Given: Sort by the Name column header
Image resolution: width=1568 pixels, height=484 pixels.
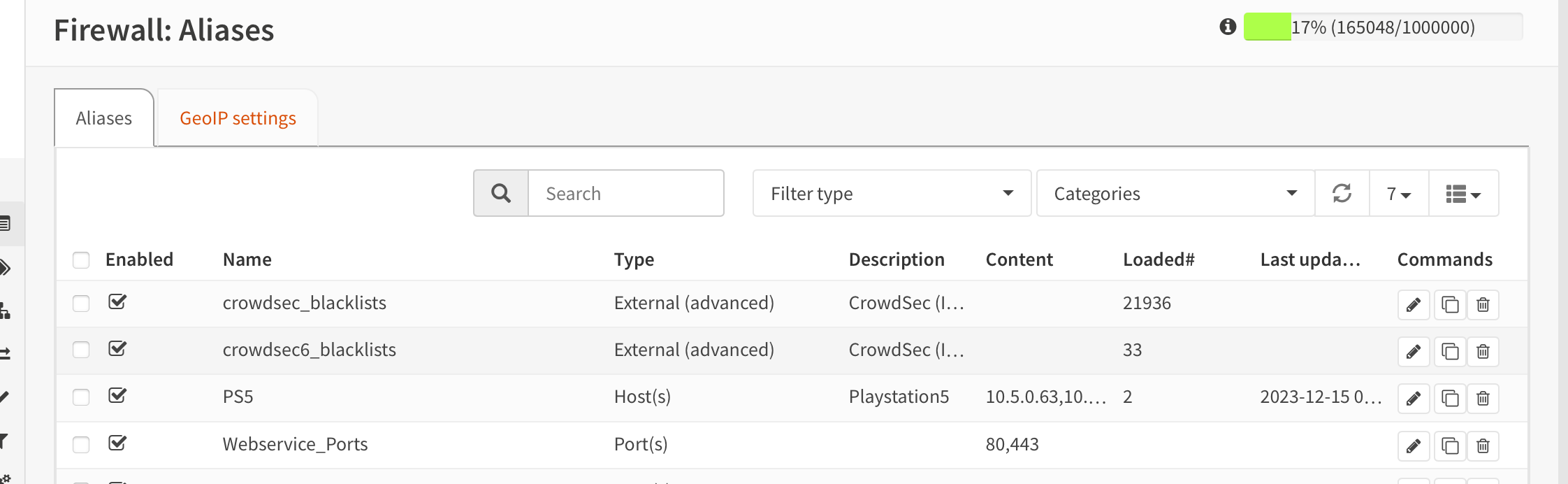Looking at the screenshot, I should [247, 259].
